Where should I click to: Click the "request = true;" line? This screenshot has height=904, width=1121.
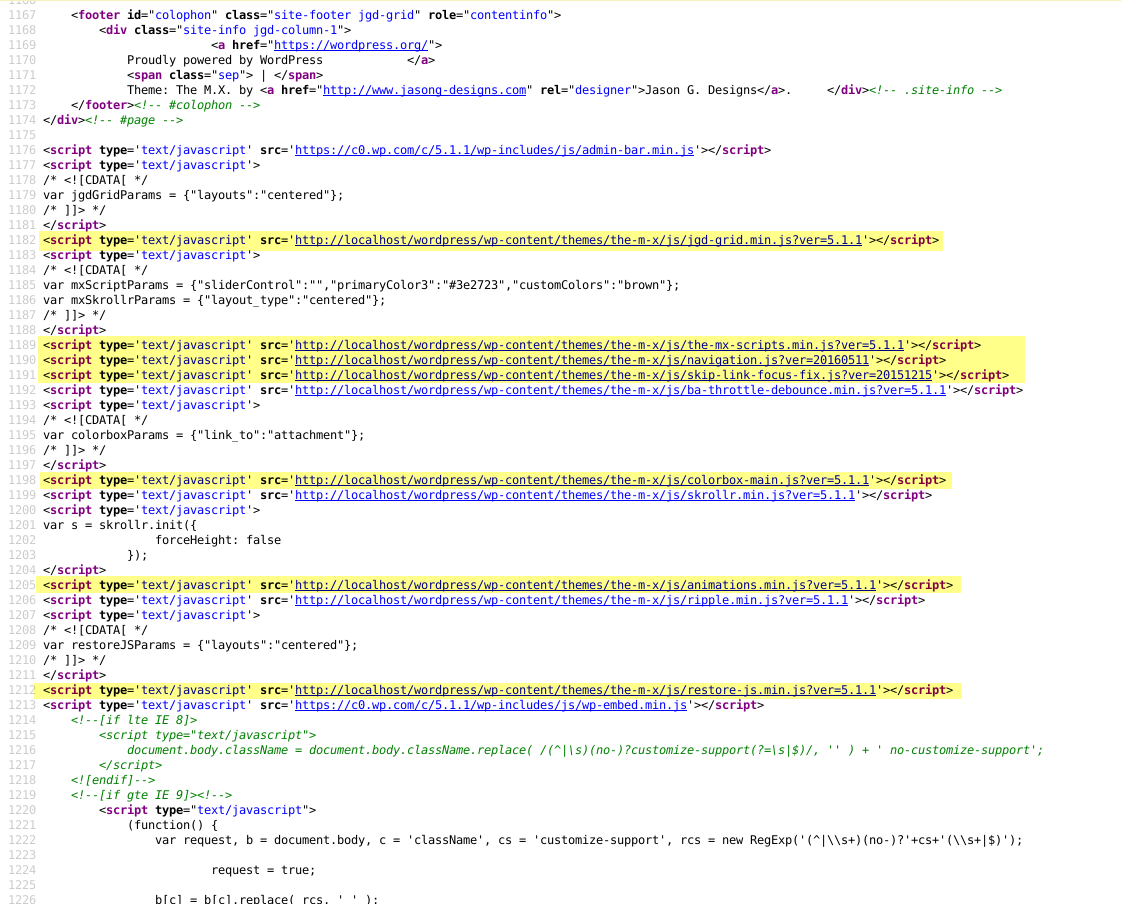(264, 871)
